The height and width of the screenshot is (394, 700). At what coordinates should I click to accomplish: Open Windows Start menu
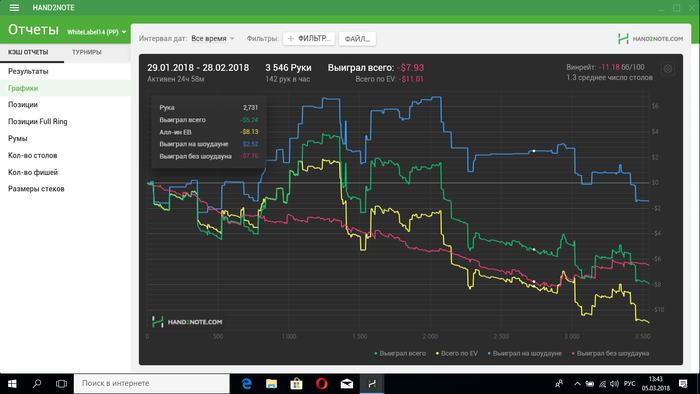pos(12,384)
